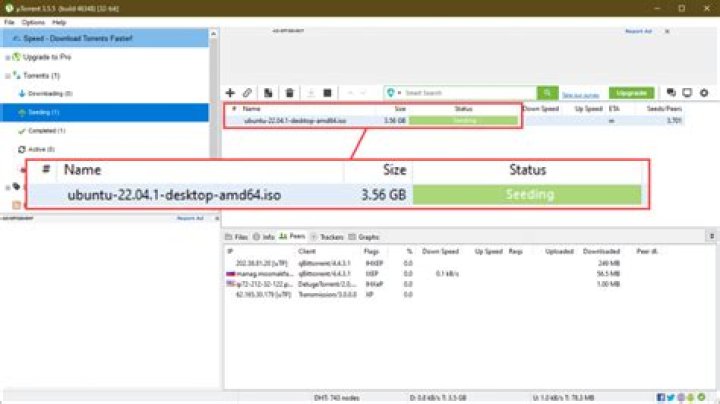
Task: Click the green network status icon
Action: coord(701,397)
